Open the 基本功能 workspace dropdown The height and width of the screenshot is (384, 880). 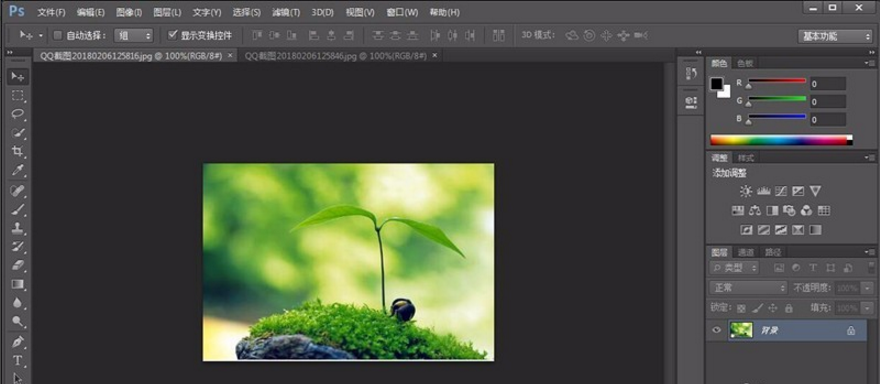pos(835,36)
